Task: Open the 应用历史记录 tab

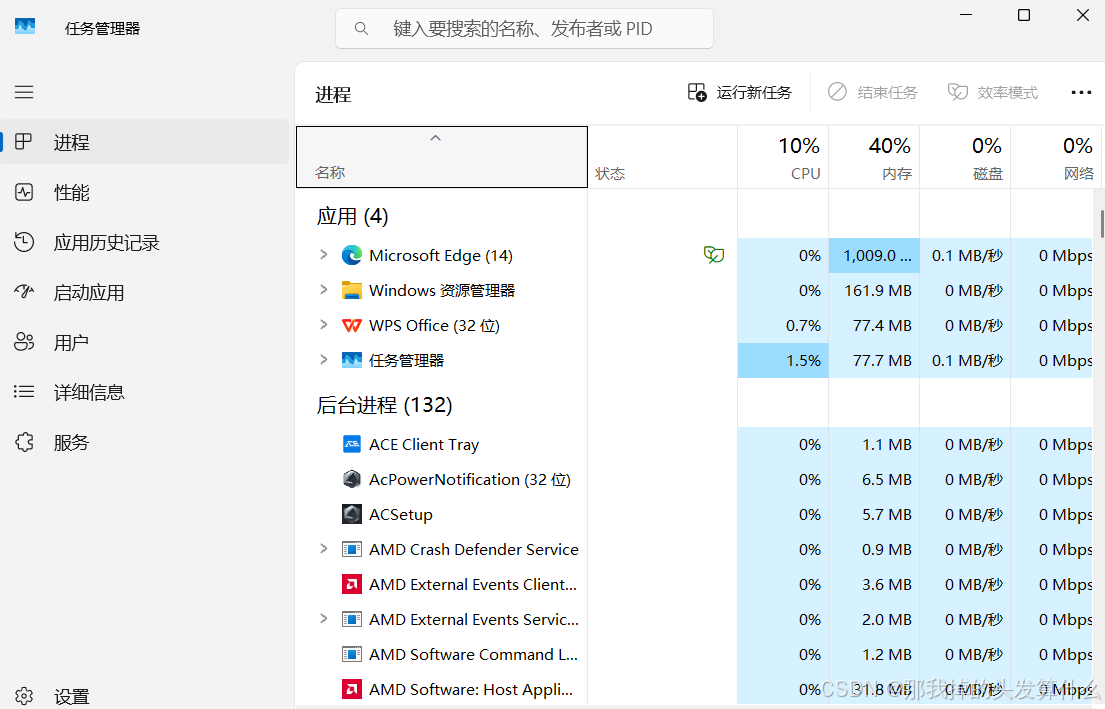Action: [x=144, y=242]
